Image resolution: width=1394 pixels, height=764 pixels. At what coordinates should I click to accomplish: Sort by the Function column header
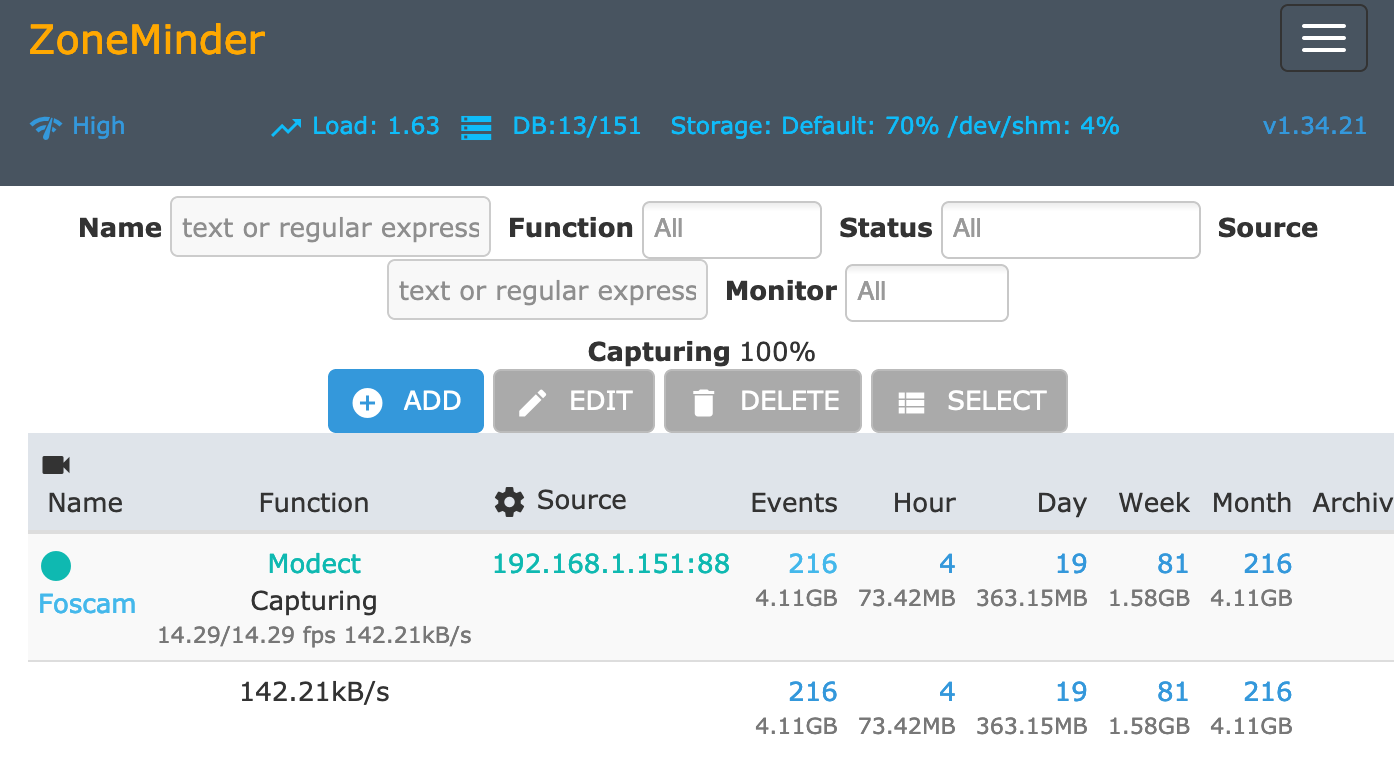pos(314,503)
